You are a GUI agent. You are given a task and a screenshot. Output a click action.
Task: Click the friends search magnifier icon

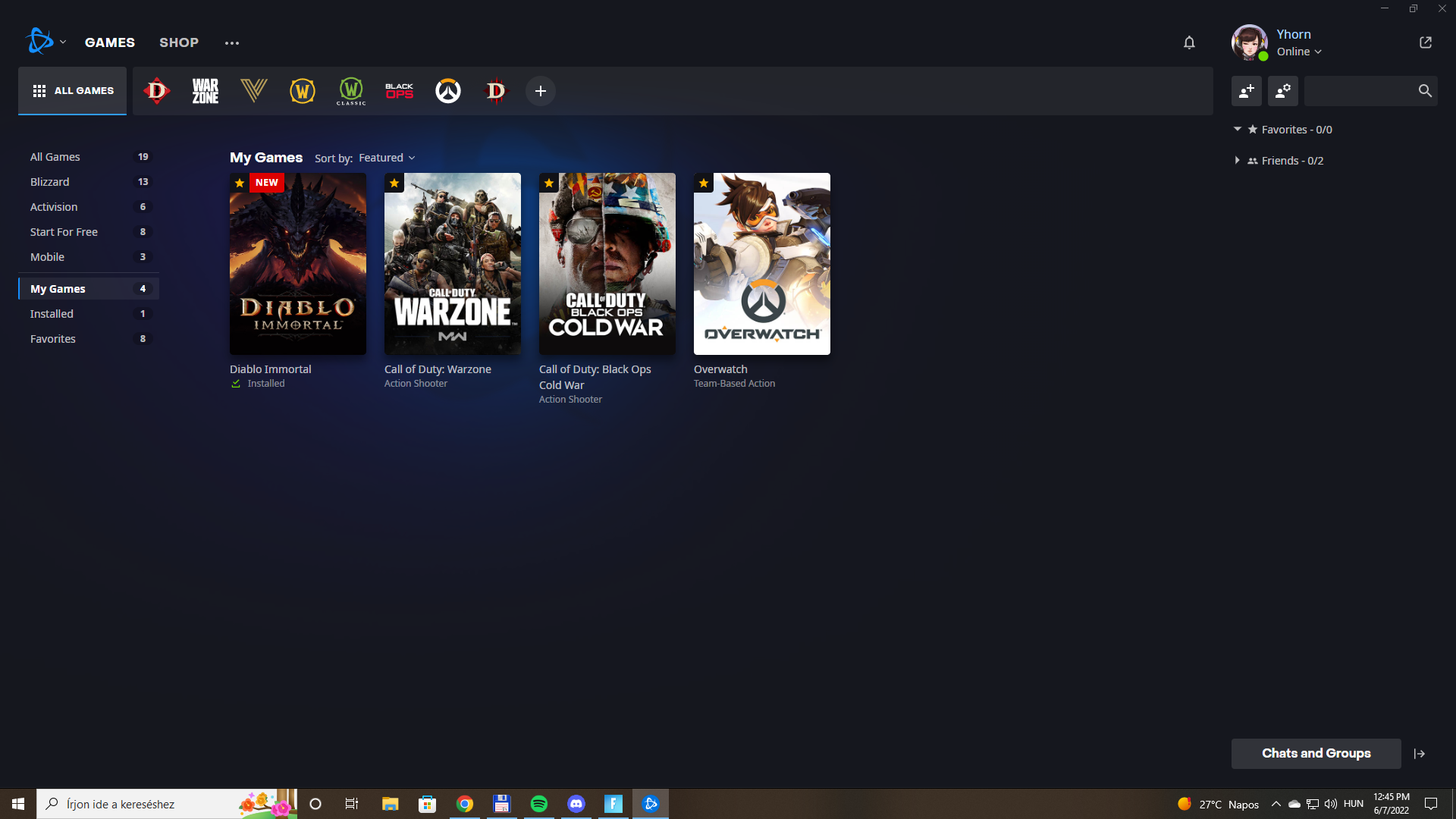[1425, 91]
